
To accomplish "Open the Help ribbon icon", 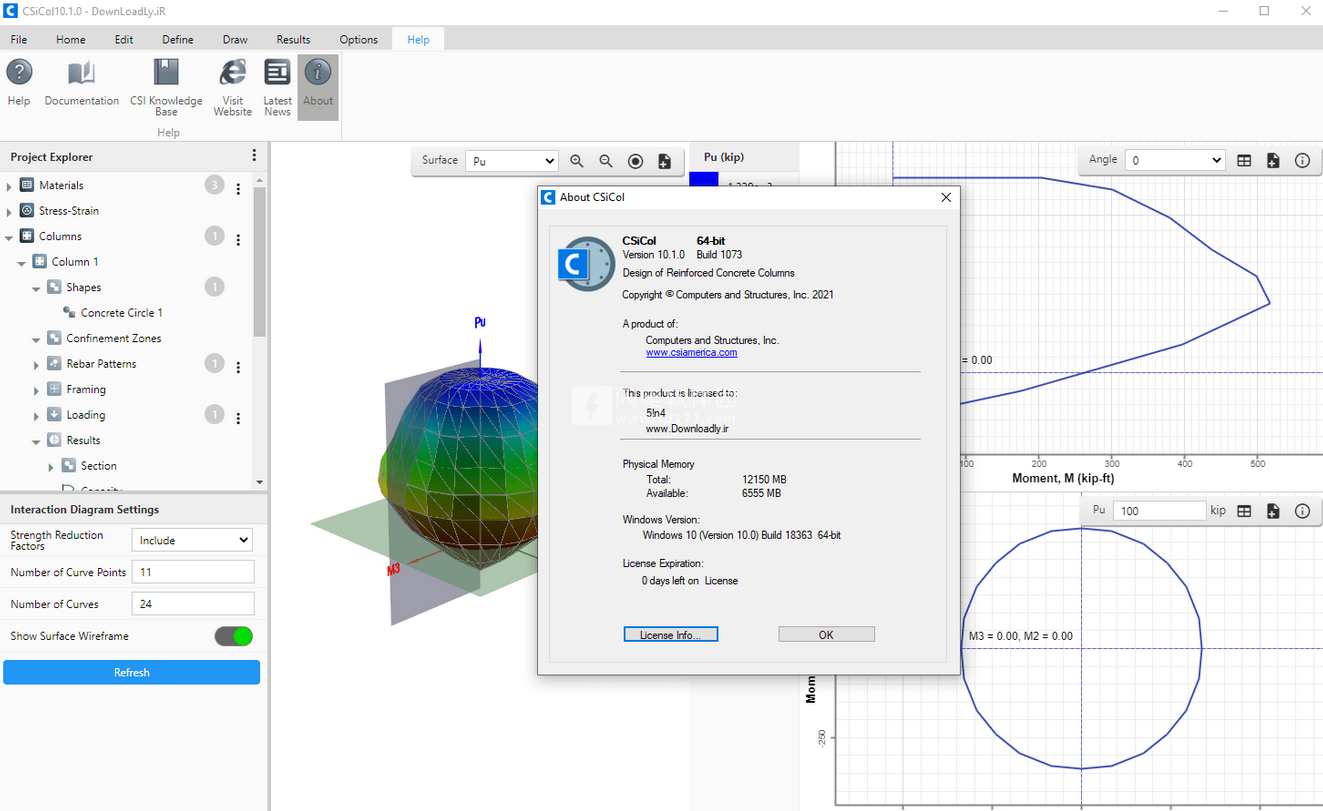I will (19, 73).
